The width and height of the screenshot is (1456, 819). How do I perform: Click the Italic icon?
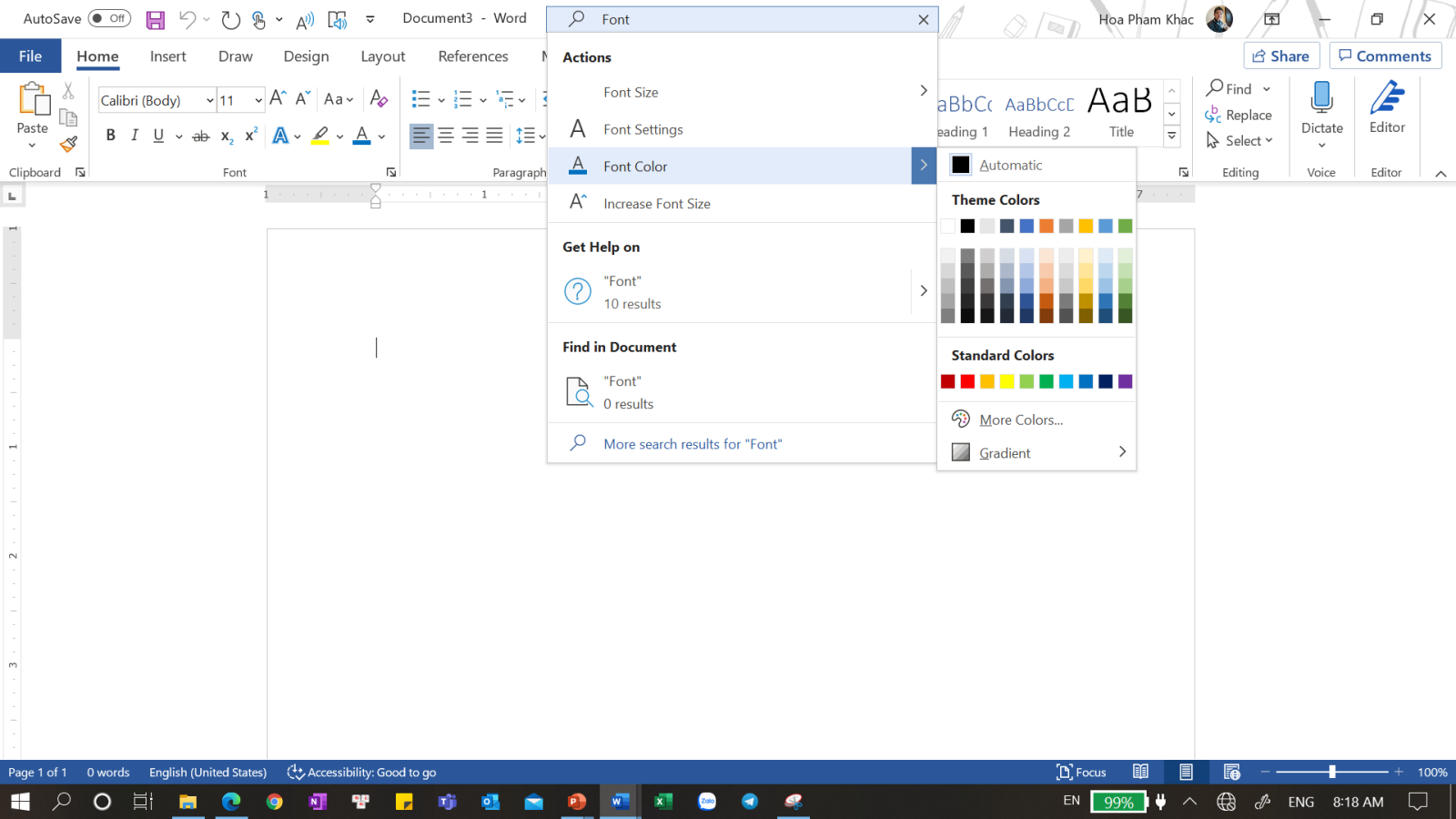135,136
